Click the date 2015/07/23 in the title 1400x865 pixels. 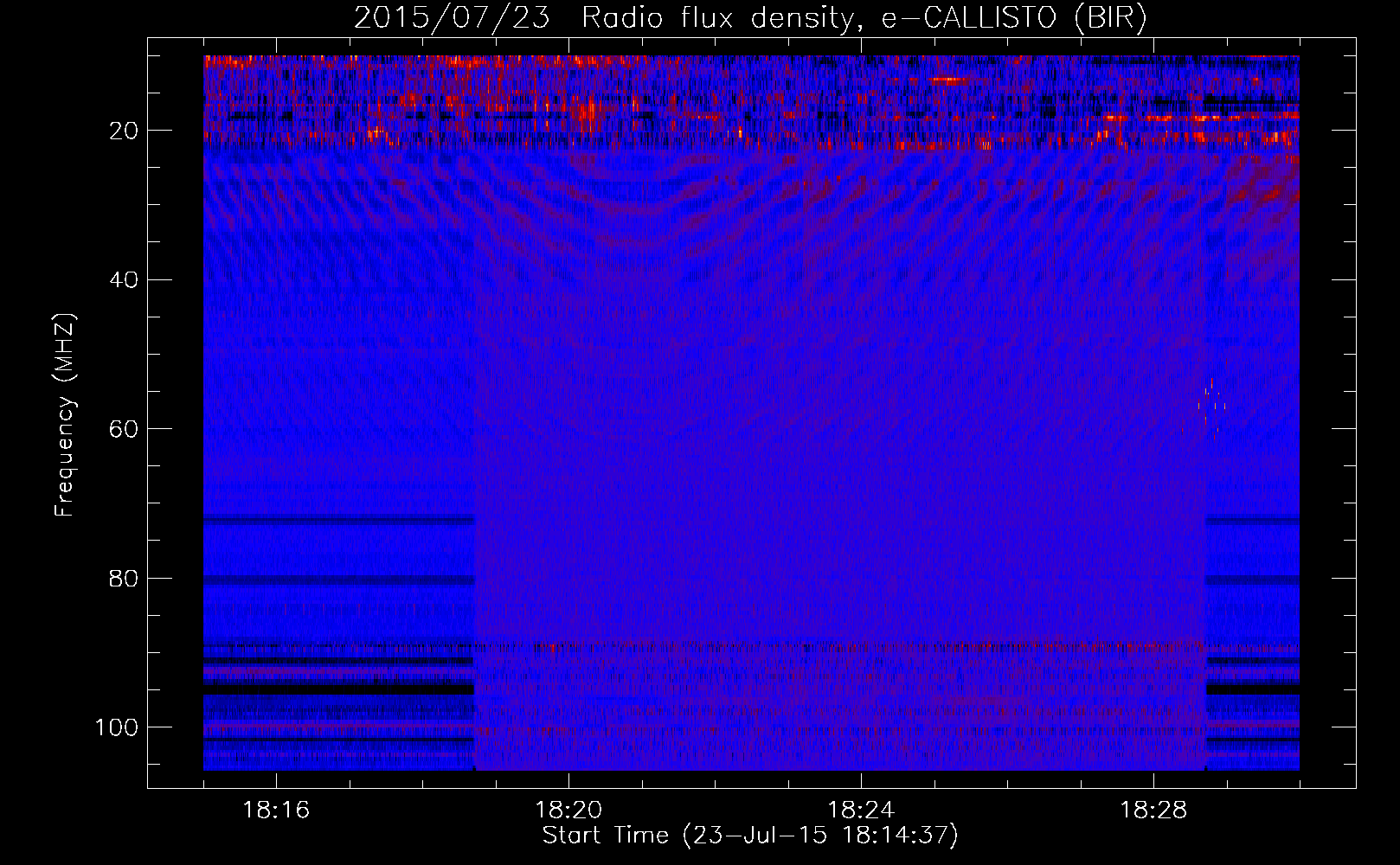452,18
